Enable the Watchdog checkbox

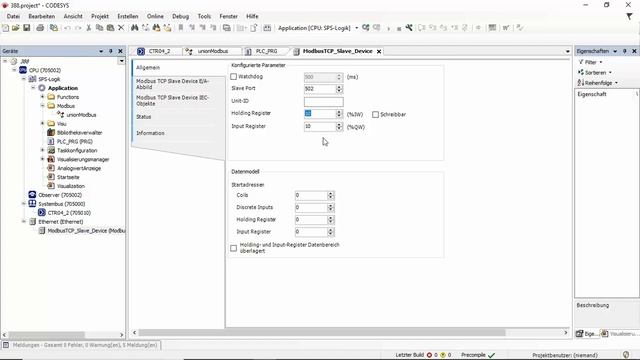pos(233,76)
